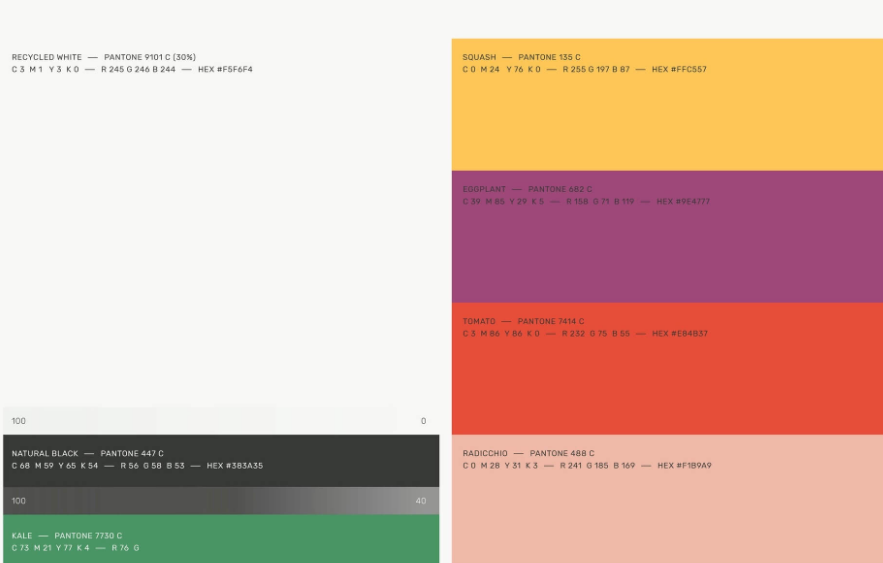
Task: Click the PANTONE 9101 C (30%) label
Action: [x=150, y=58]
